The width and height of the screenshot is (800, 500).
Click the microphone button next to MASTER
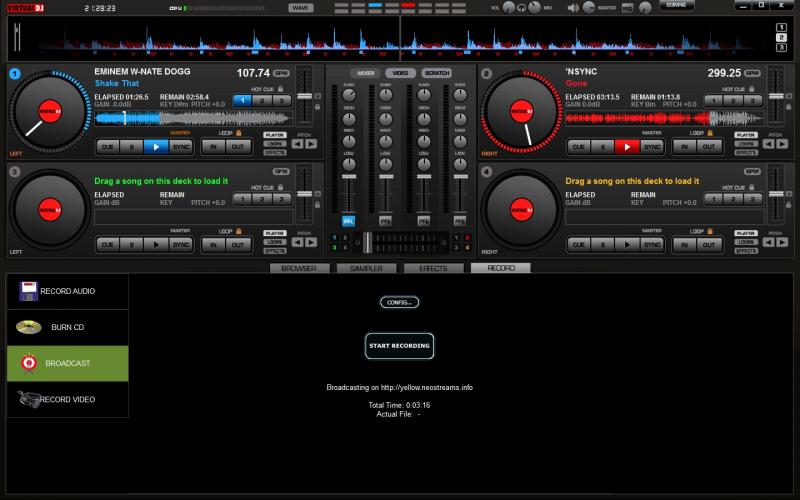tap(627, 8)
